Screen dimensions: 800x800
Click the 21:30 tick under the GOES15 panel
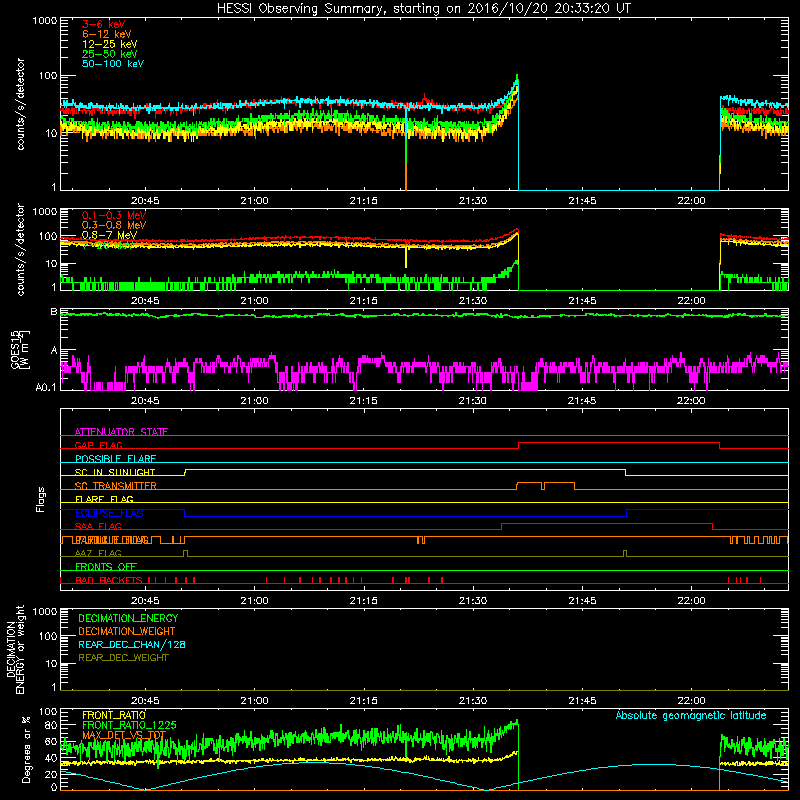click(x=472, y=401)
